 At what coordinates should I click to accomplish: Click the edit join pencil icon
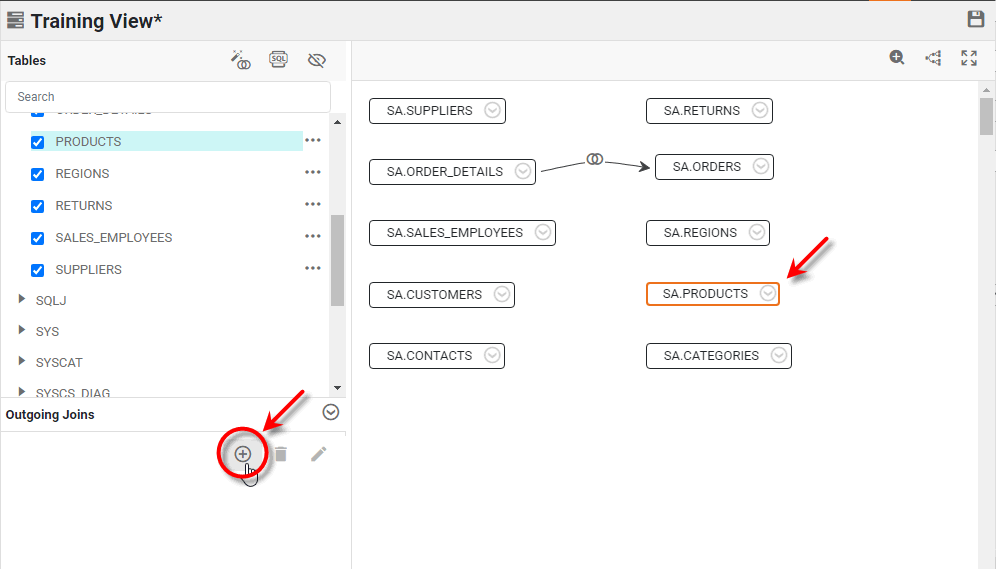[318, 454]
